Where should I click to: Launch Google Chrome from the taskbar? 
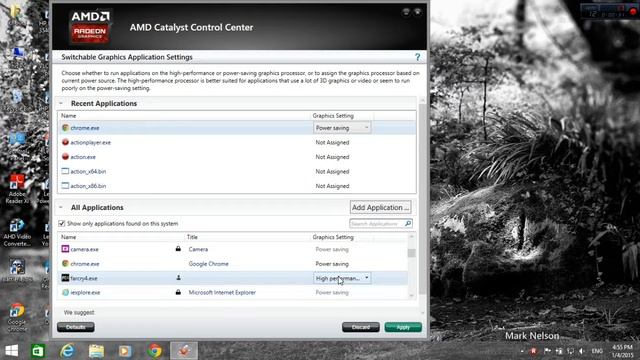pos(155,351)
